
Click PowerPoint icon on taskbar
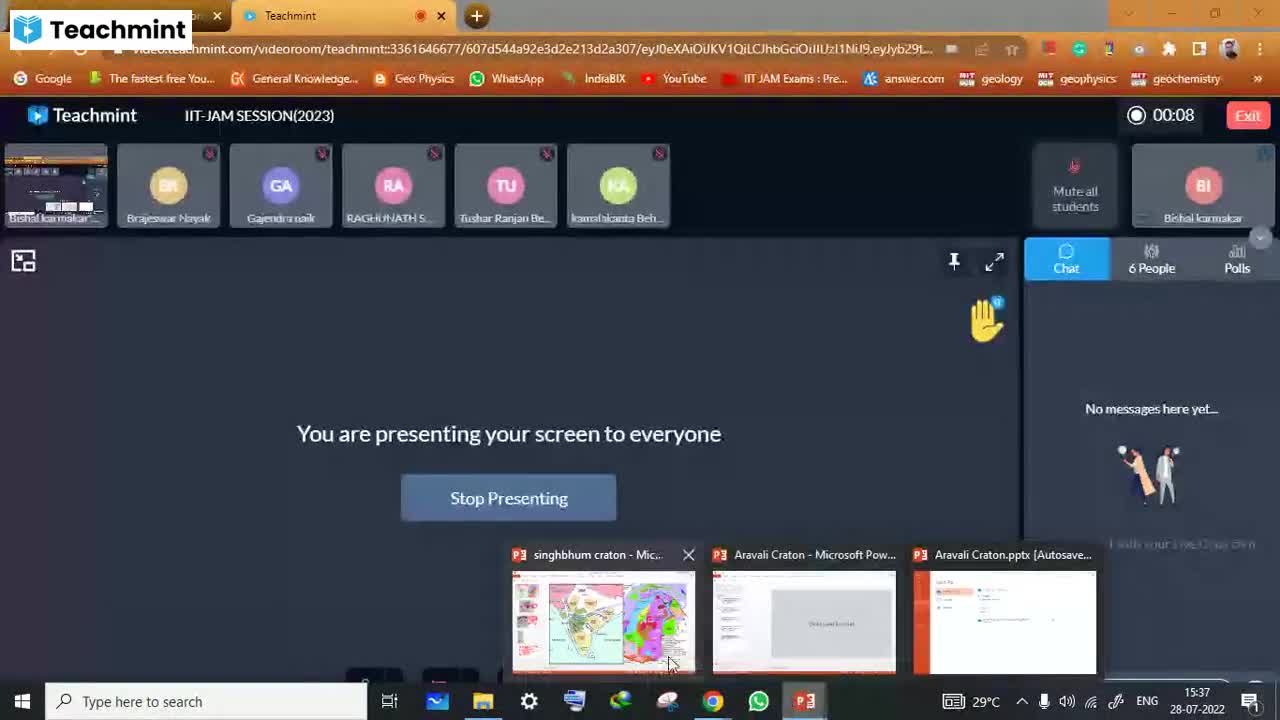(x=804, y=701)
